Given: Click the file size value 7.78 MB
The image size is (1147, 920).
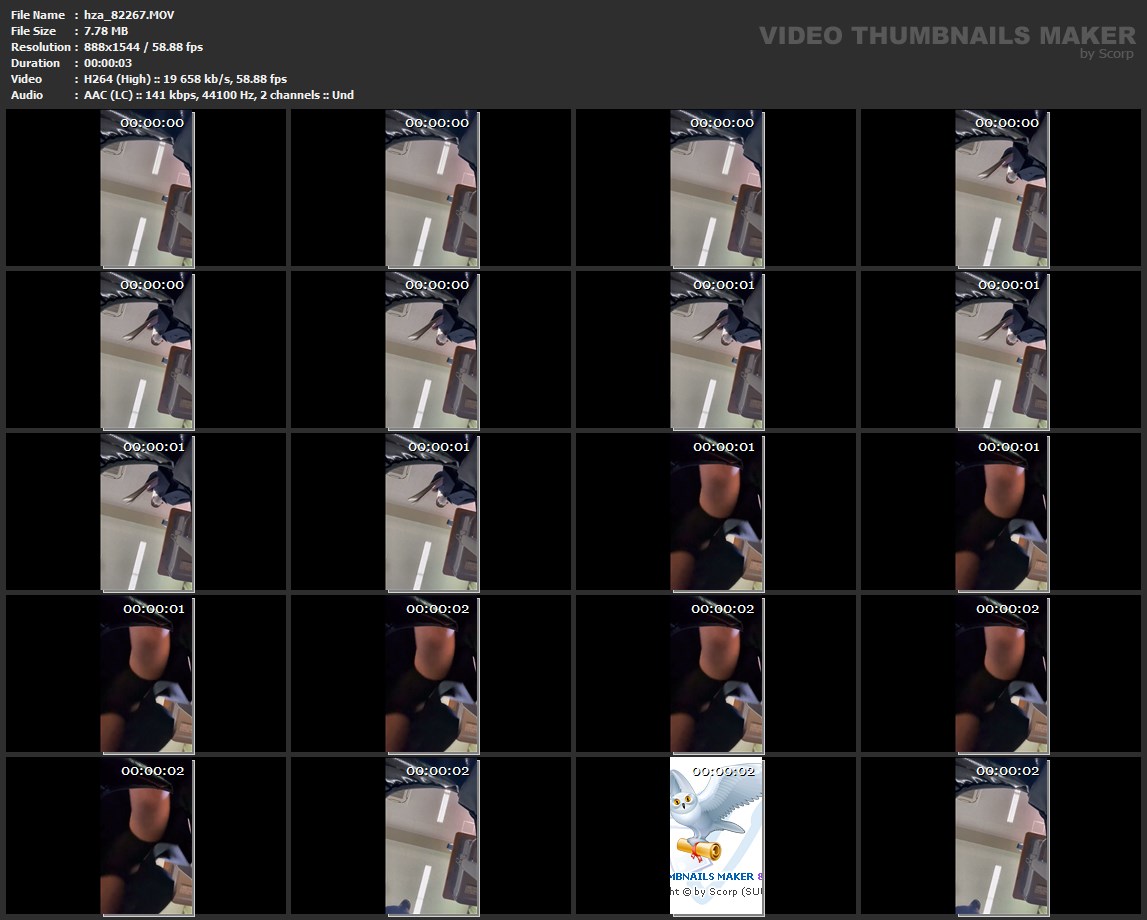Looking at the screenshot, I should pos(106,31).
